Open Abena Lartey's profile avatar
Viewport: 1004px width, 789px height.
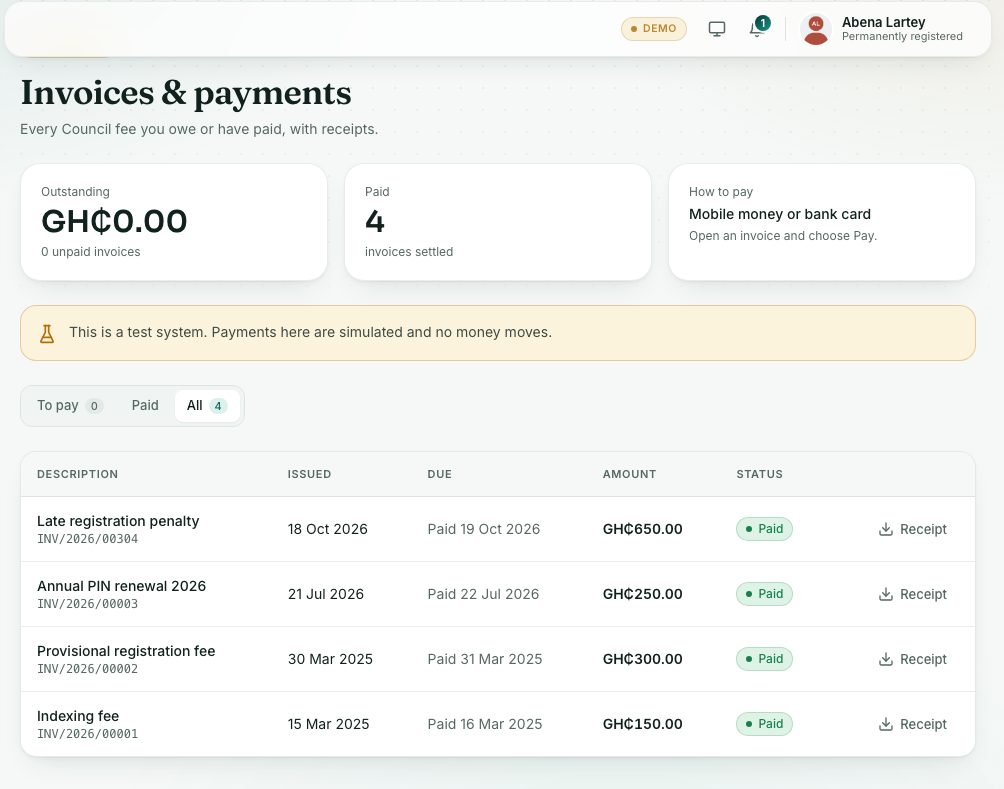(816, 29)
